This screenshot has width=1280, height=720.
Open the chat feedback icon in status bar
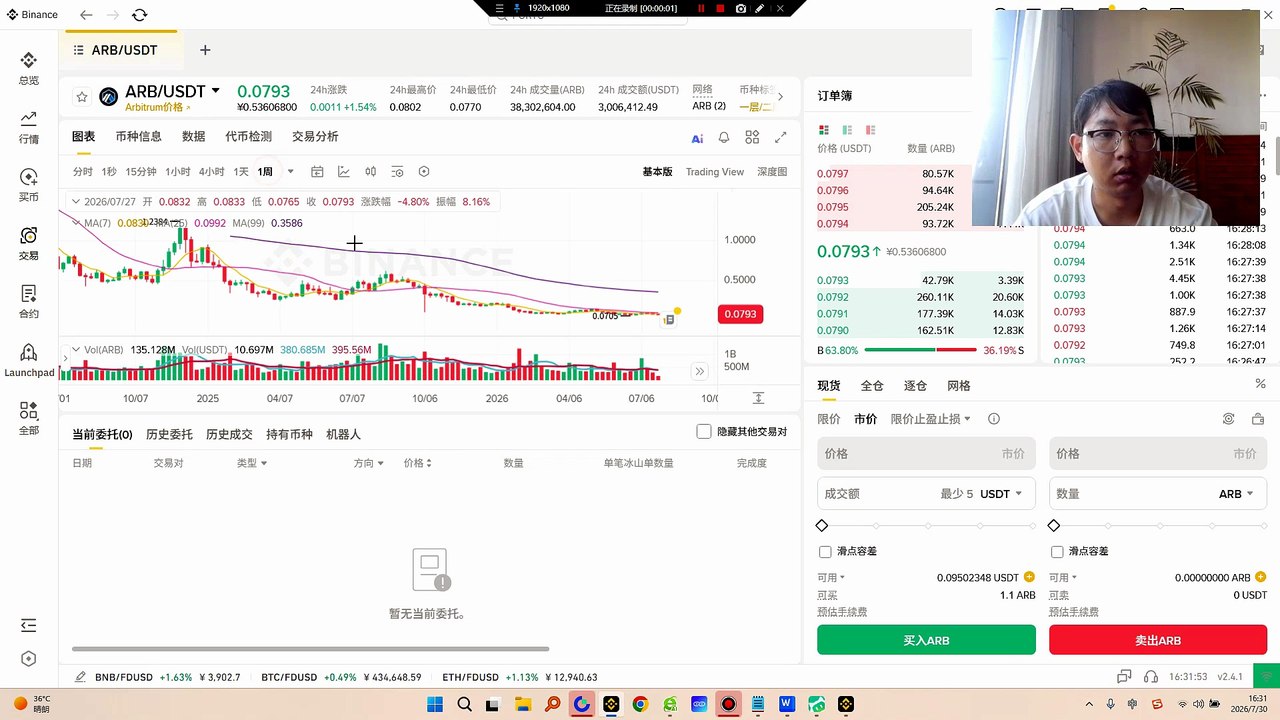click(1124, 677)
